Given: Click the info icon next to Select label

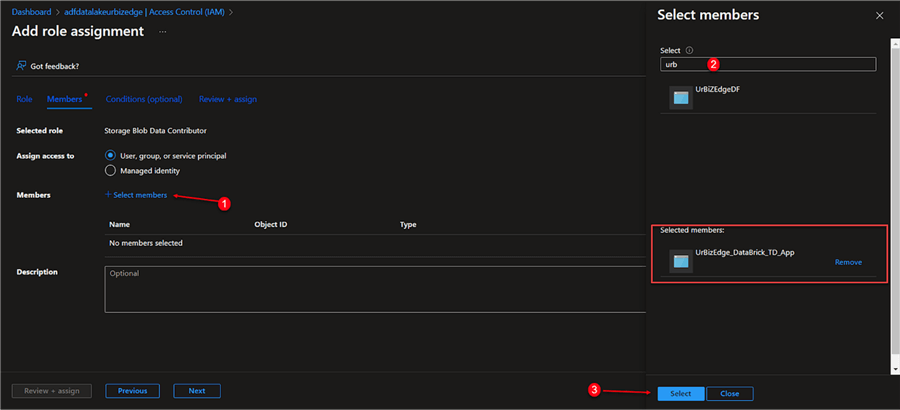Looking at the screenshot, I should click(689, 51).
